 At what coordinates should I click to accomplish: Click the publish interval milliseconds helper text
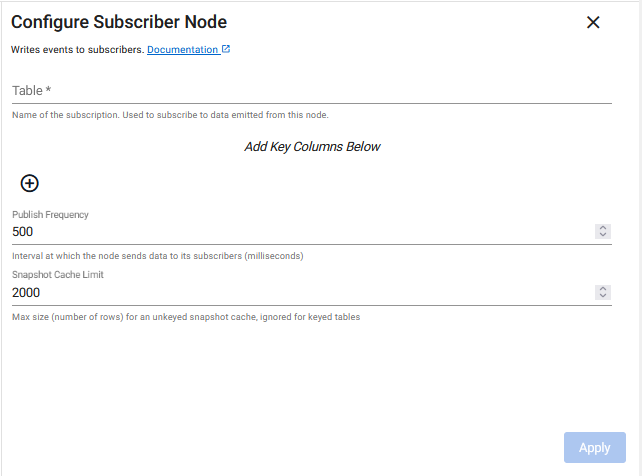pos(157,256)
